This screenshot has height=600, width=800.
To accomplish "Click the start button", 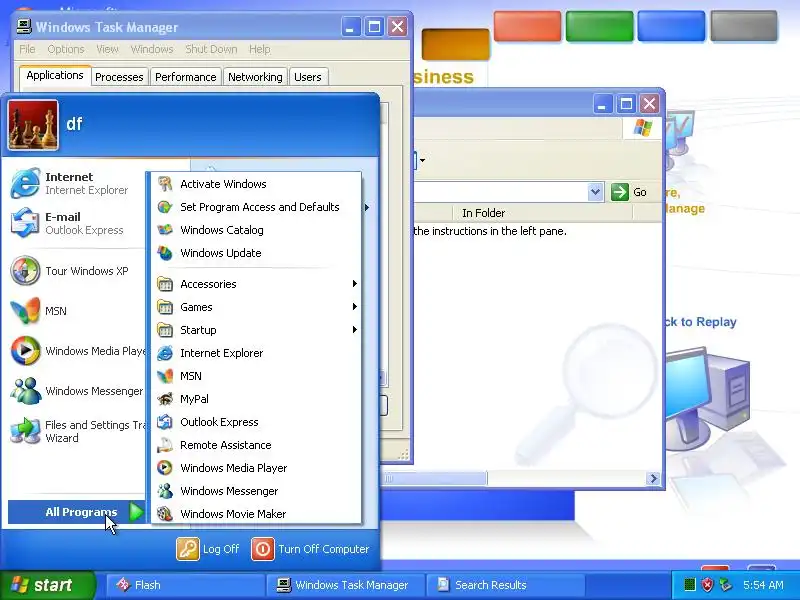I will [47, 585].
